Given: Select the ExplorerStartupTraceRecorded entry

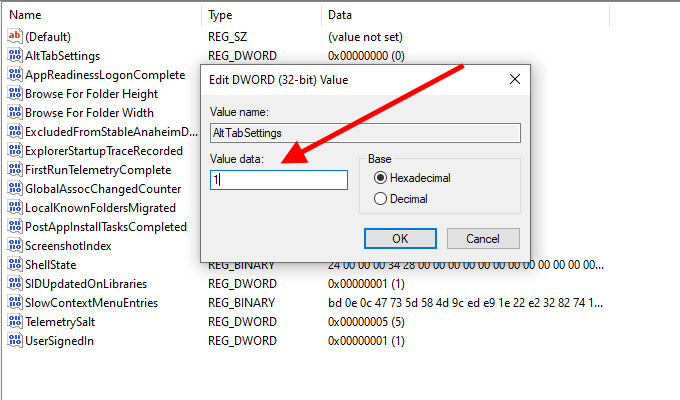Looking at the screenshot, I should click(104, 151).
